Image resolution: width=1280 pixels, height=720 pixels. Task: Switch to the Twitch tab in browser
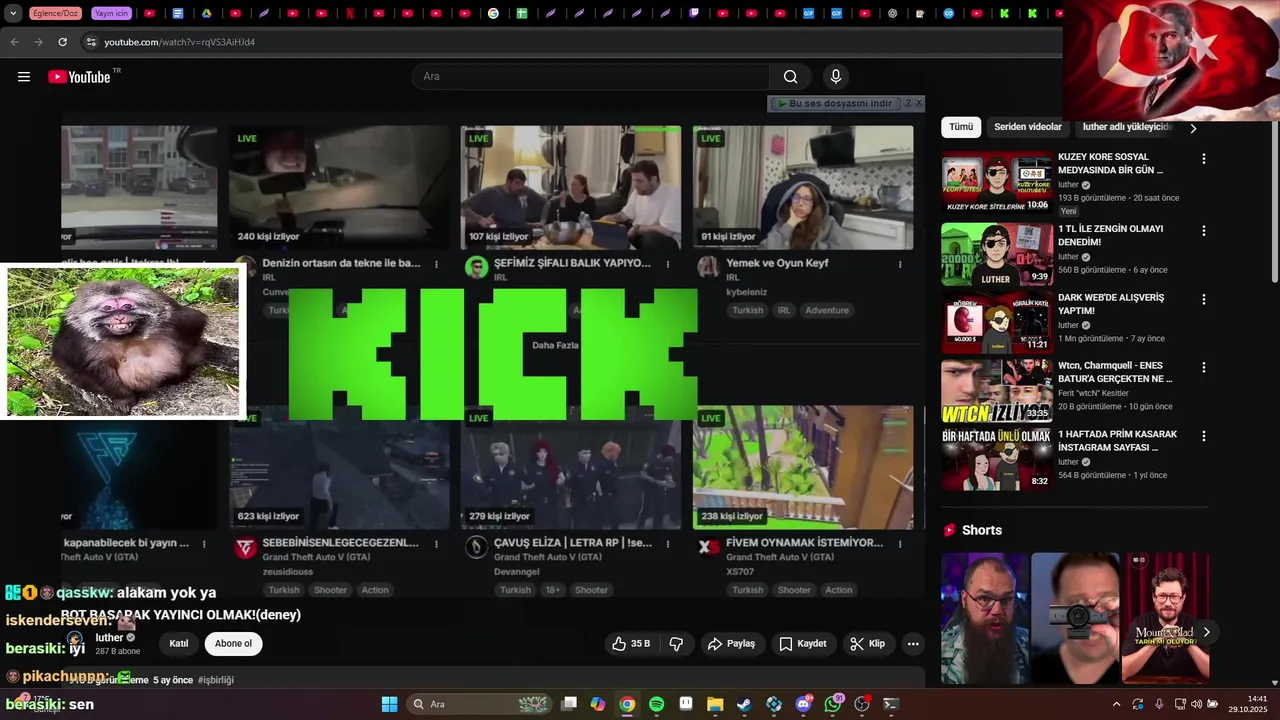coord(694,14)
